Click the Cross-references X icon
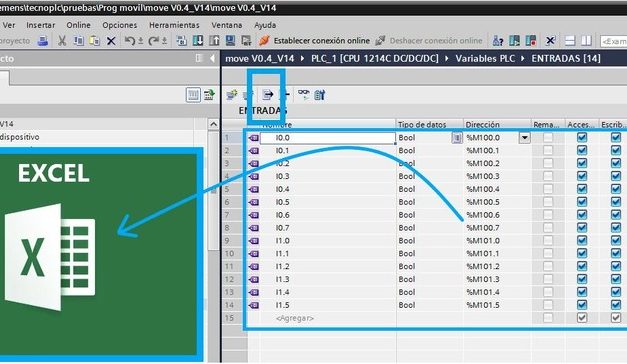Image resolution: width=627 pixels, height=364 pixels. [x=550, y=40]
